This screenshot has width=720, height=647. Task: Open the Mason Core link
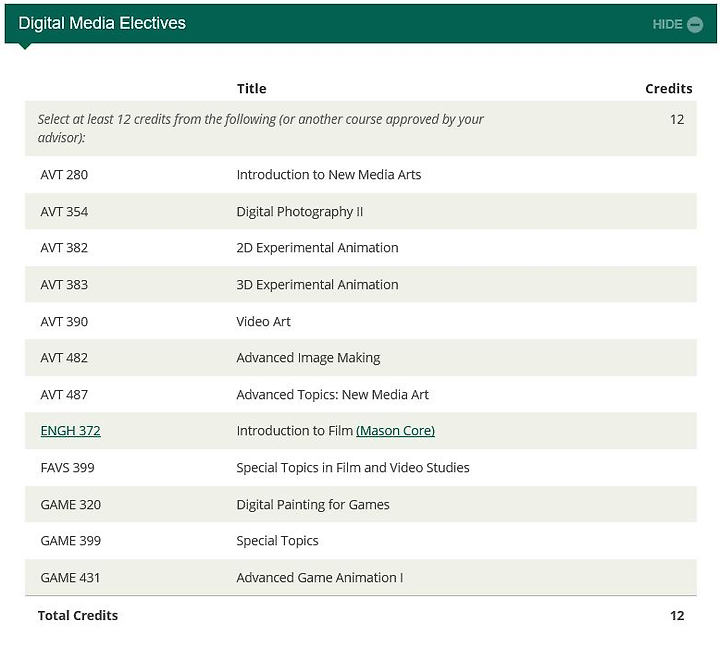point(395,431)
